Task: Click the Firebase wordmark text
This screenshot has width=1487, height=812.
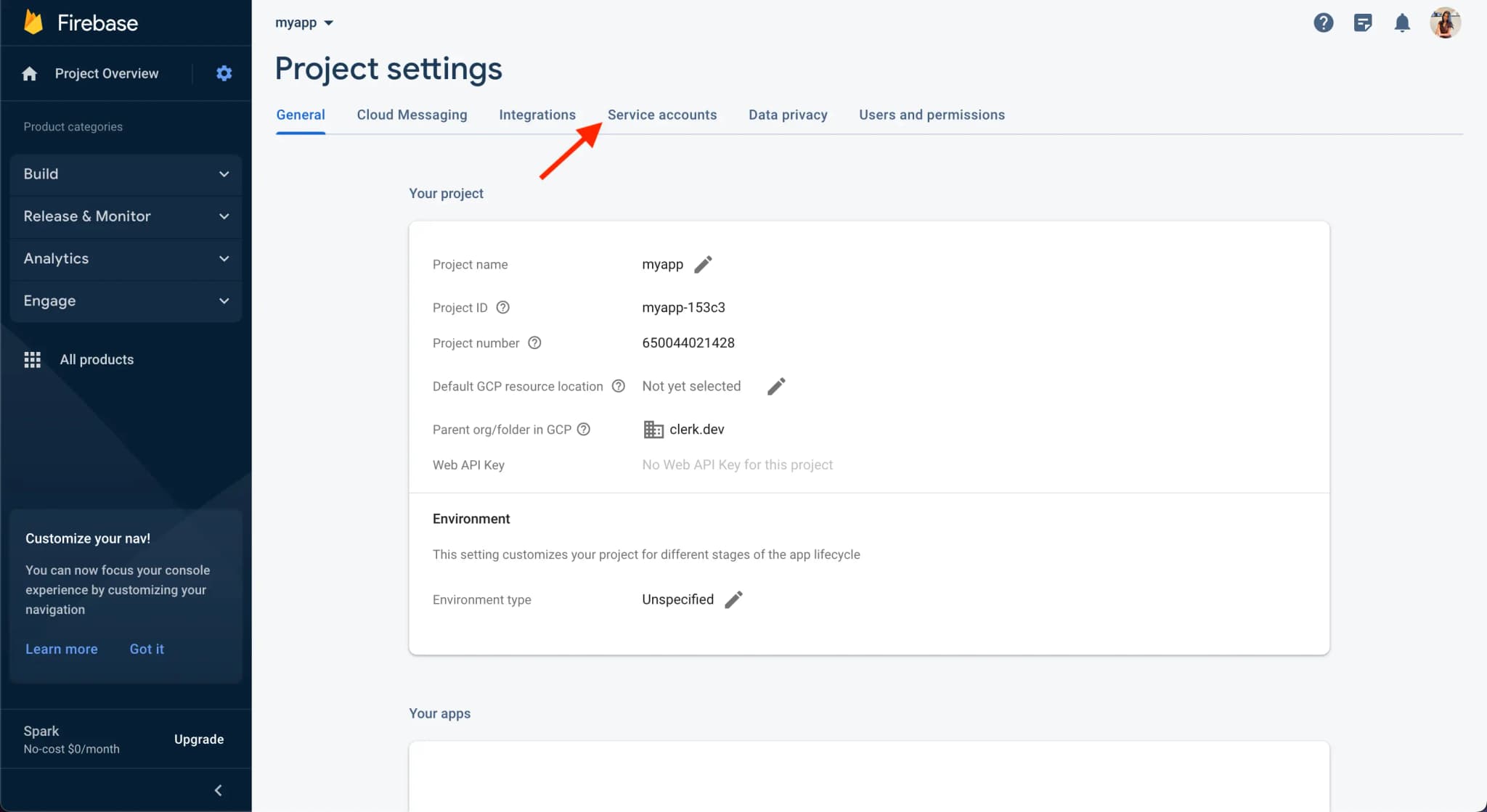Action: point(97,23)
